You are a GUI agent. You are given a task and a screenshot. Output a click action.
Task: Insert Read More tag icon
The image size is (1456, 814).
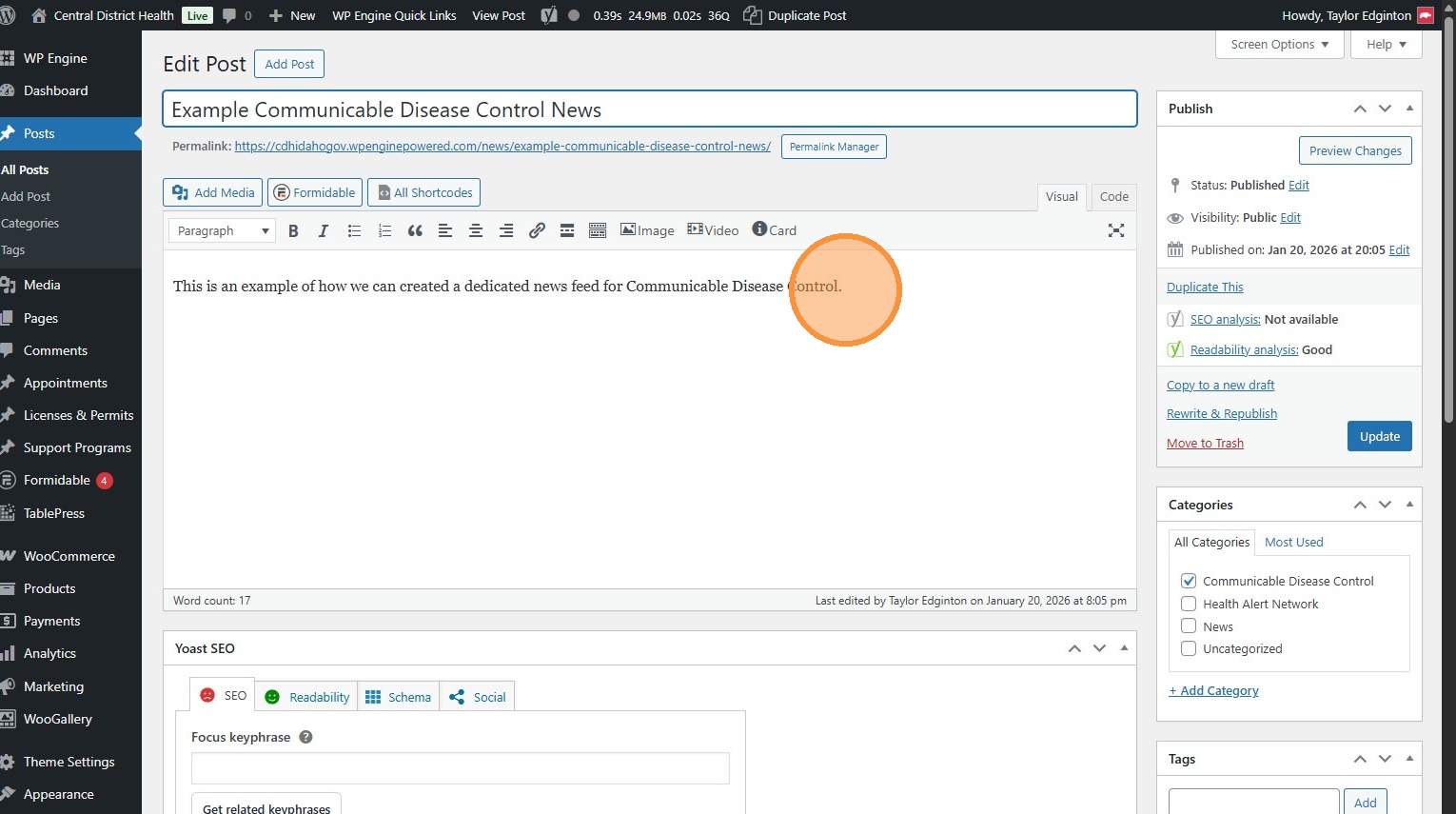point(567,230)
